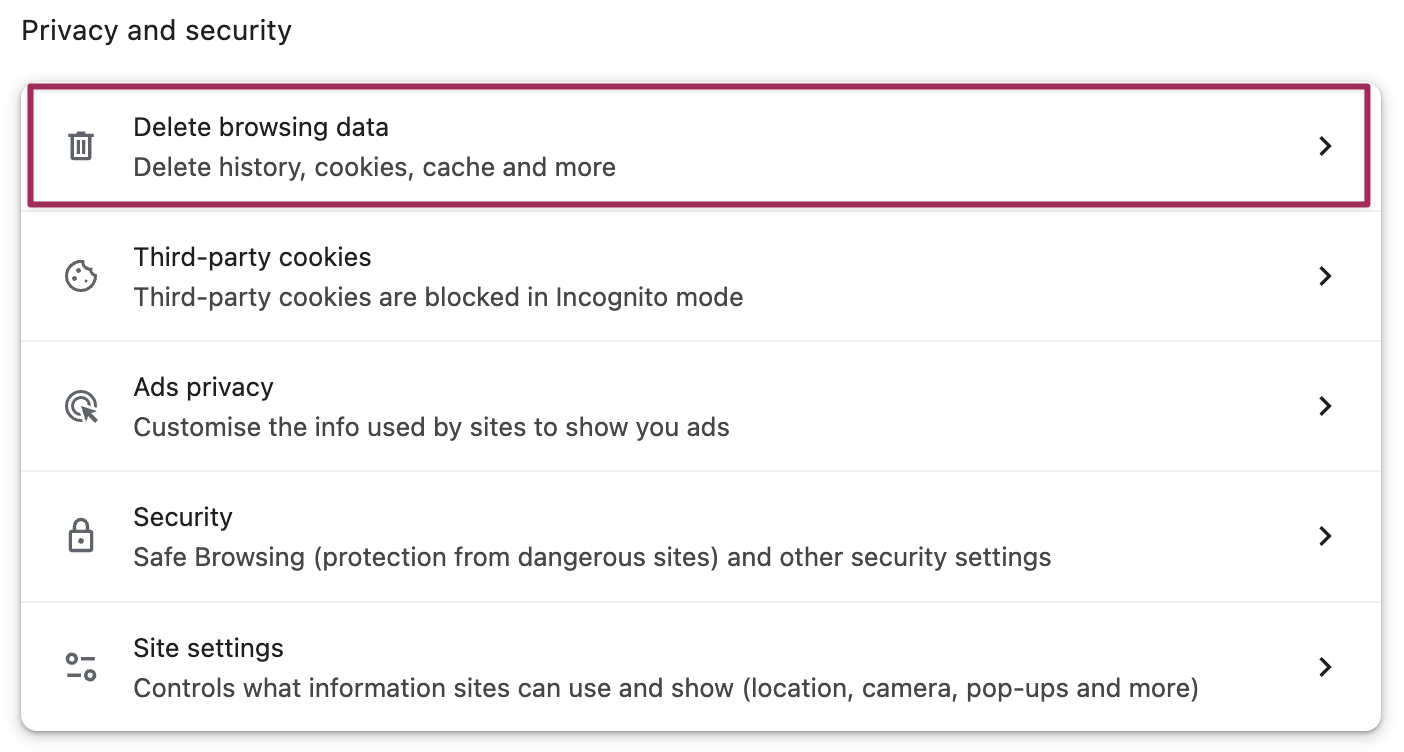This screenshot has height=752, width=1404.
Task: Open the Security title text
Action: [x=183, y=517]
